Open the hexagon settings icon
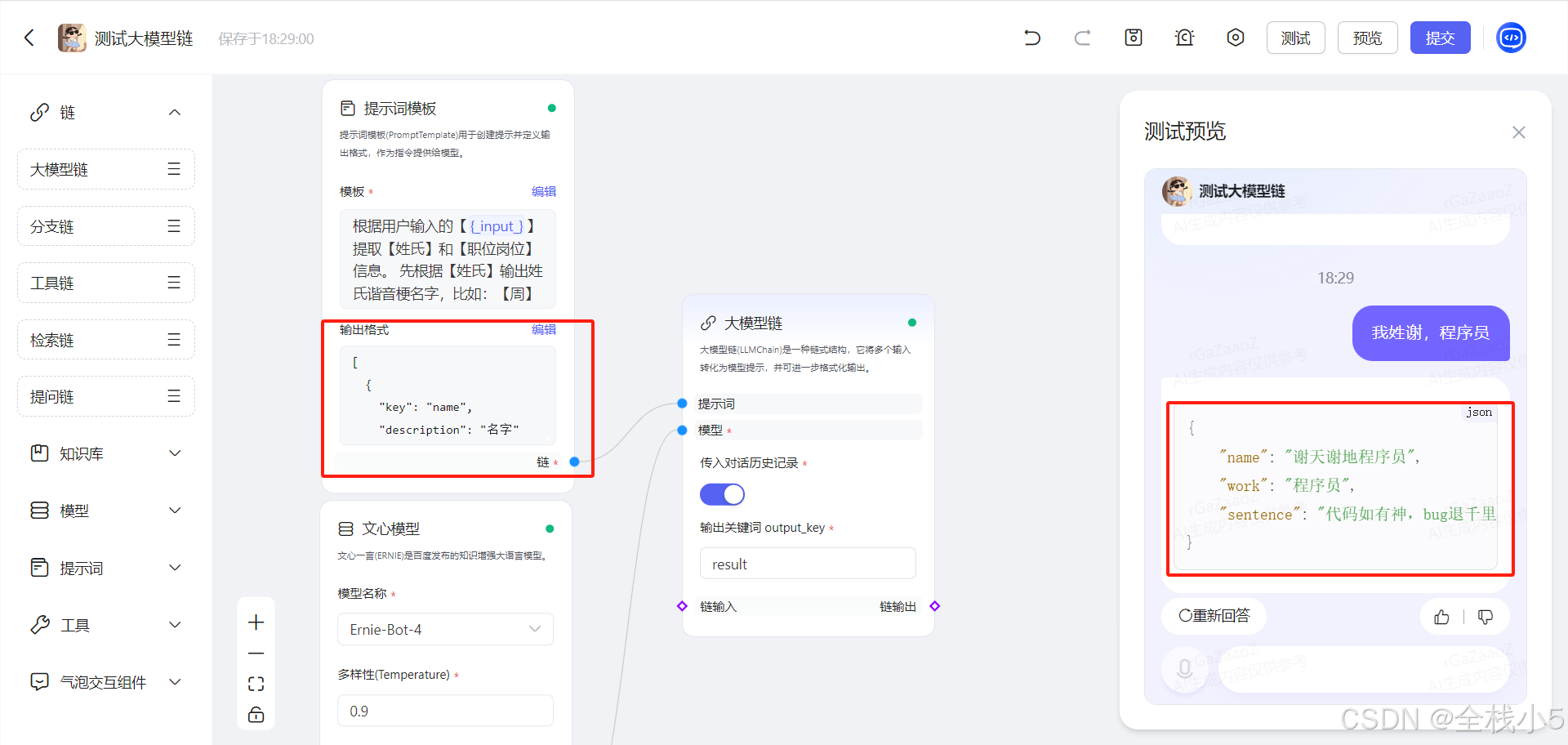The image size is (1568, 745). 1236,38
